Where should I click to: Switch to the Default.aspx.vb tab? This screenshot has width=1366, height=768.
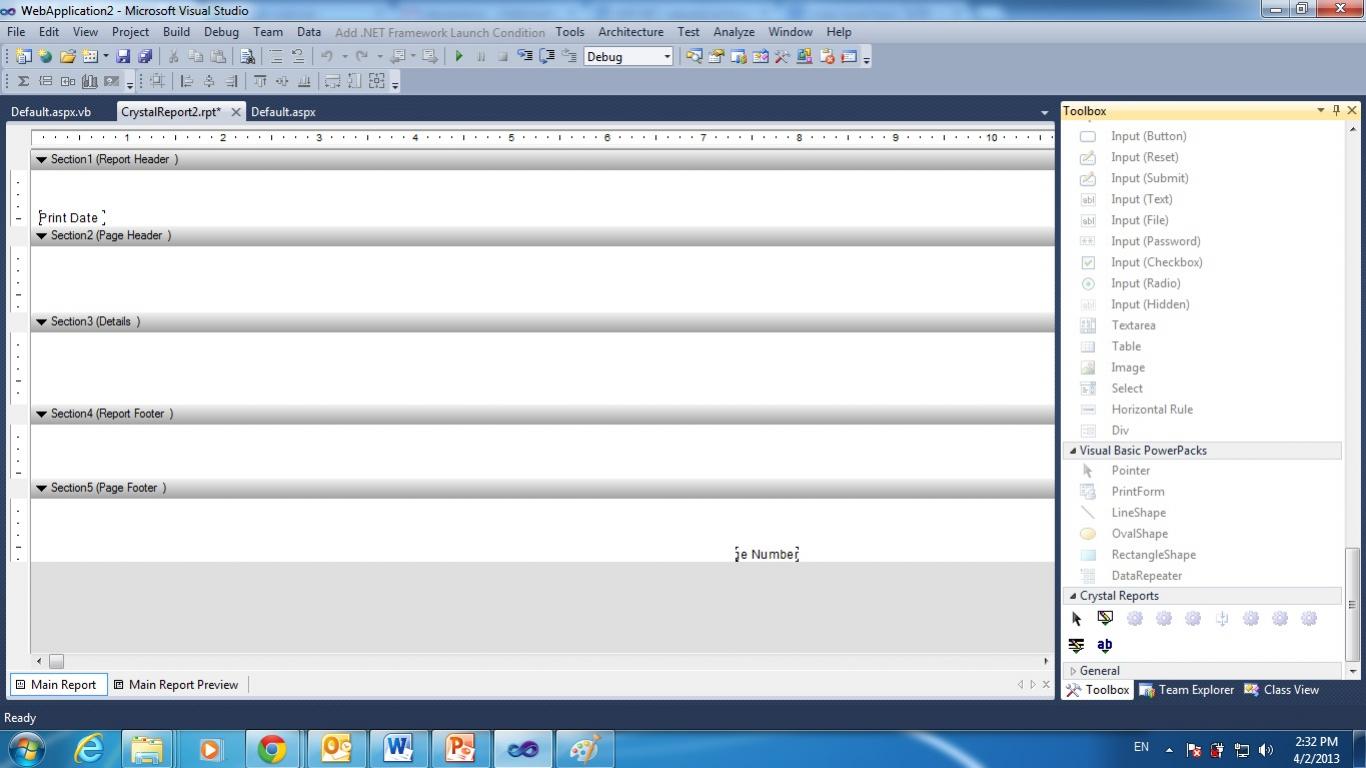[x=51, y=112]
